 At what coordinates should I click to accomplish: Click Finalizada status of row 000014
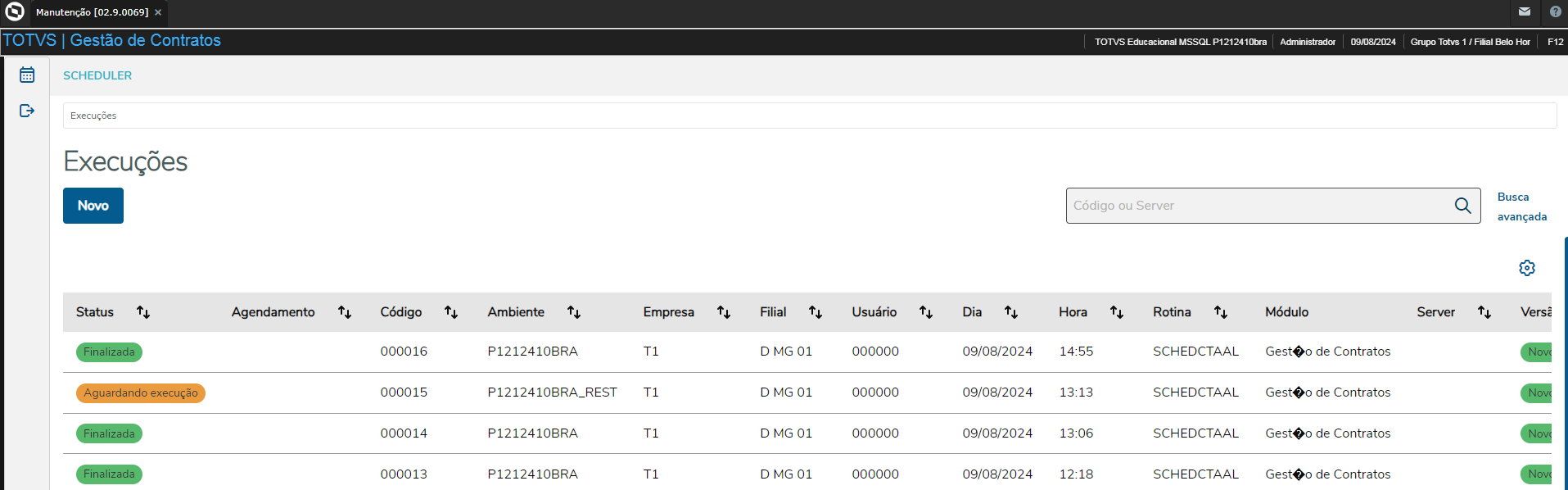click(x=109, y=433)
